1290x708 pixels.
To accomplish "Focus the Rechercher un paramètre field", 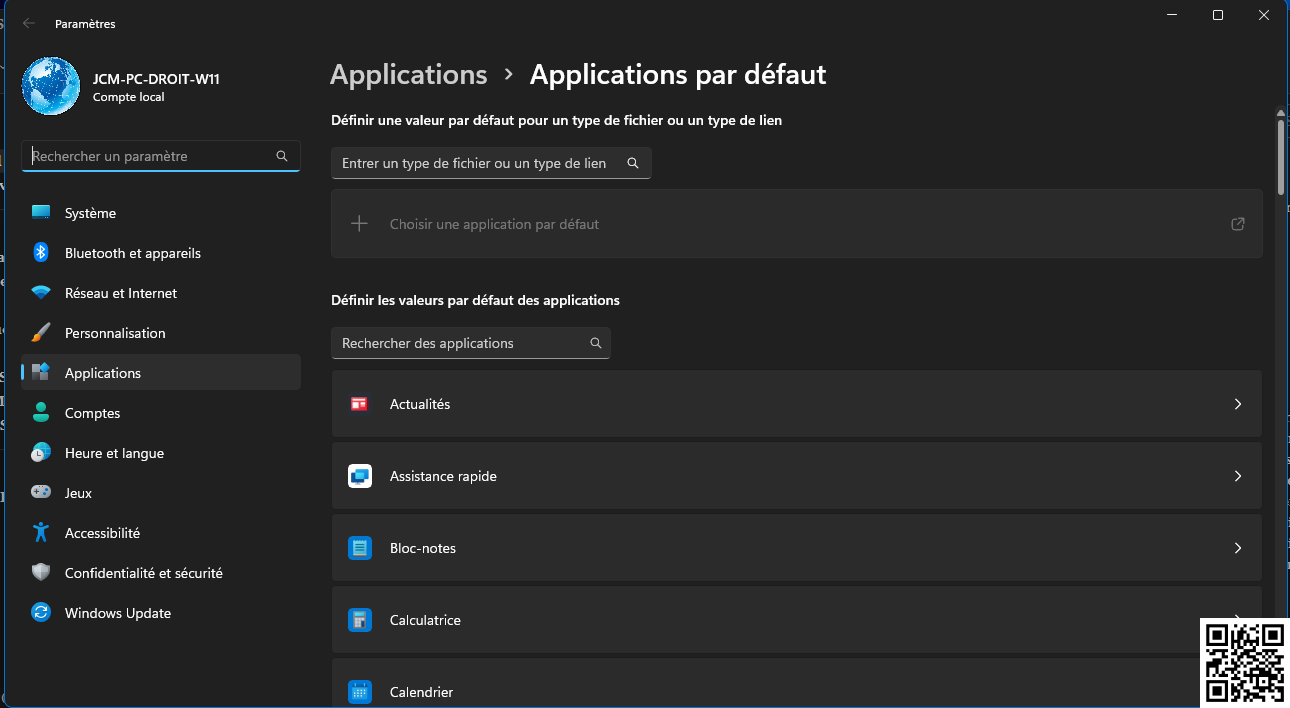I will point(150,156).
